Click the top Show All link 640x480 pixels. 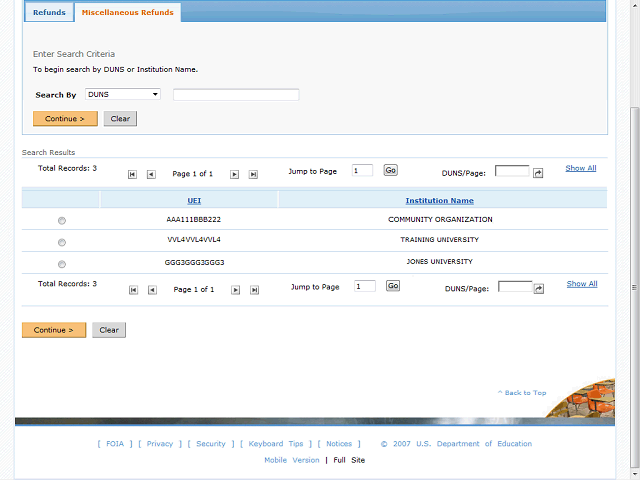coord(580,168)
